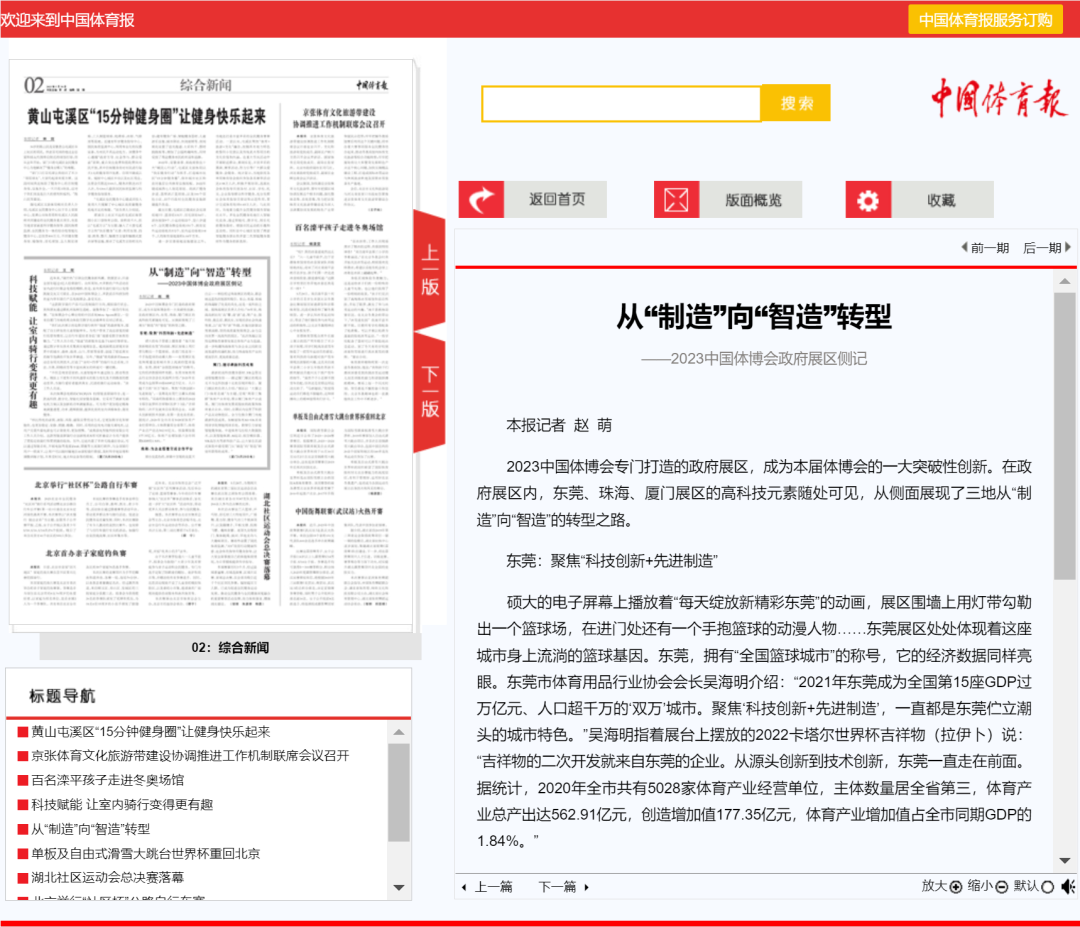Click the gear icon beside 收藏
Screen dimensions: 1080x927
click(x=868, y=200)
